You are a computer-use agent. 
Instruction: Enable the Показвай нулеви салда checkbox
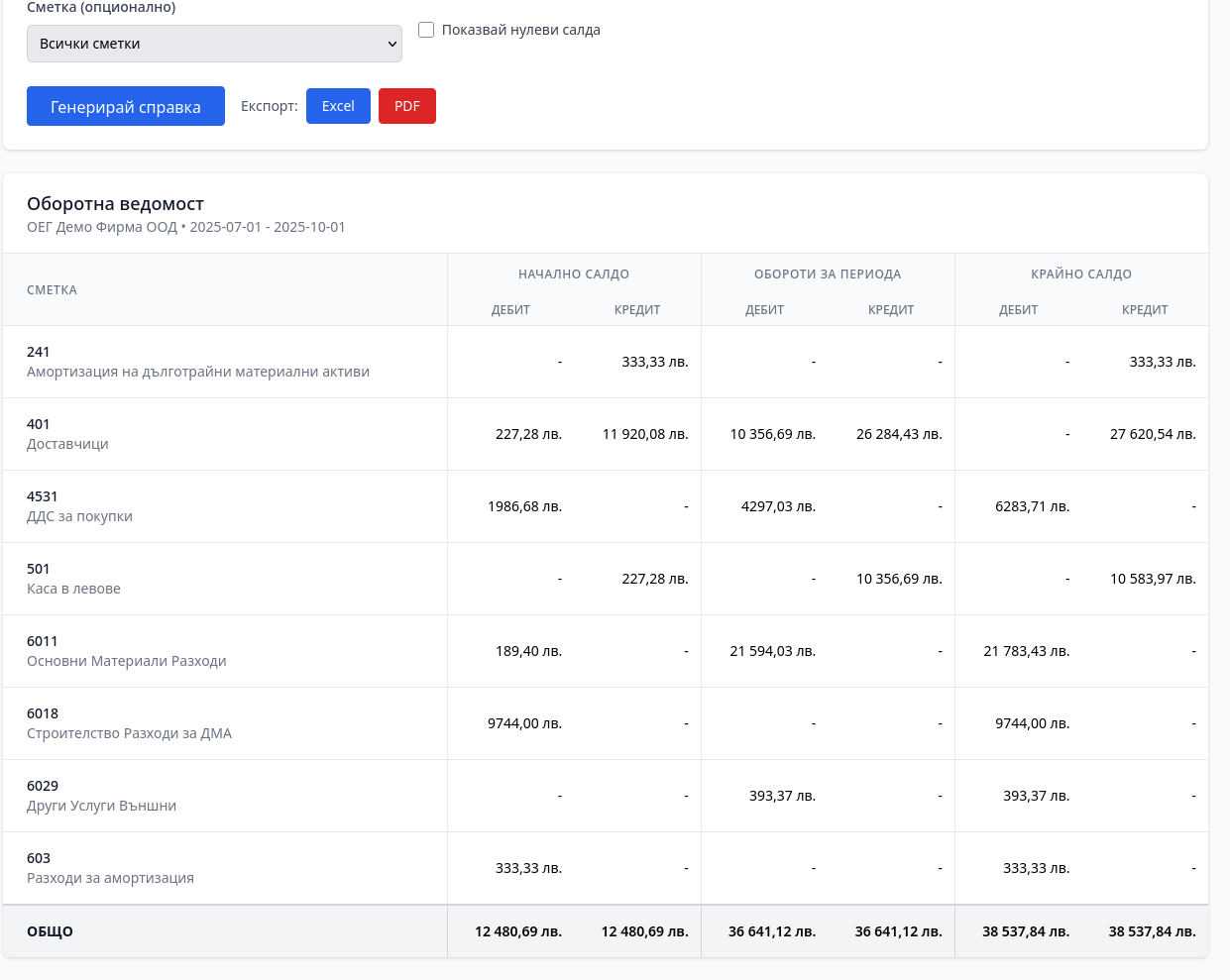point(426,30)
